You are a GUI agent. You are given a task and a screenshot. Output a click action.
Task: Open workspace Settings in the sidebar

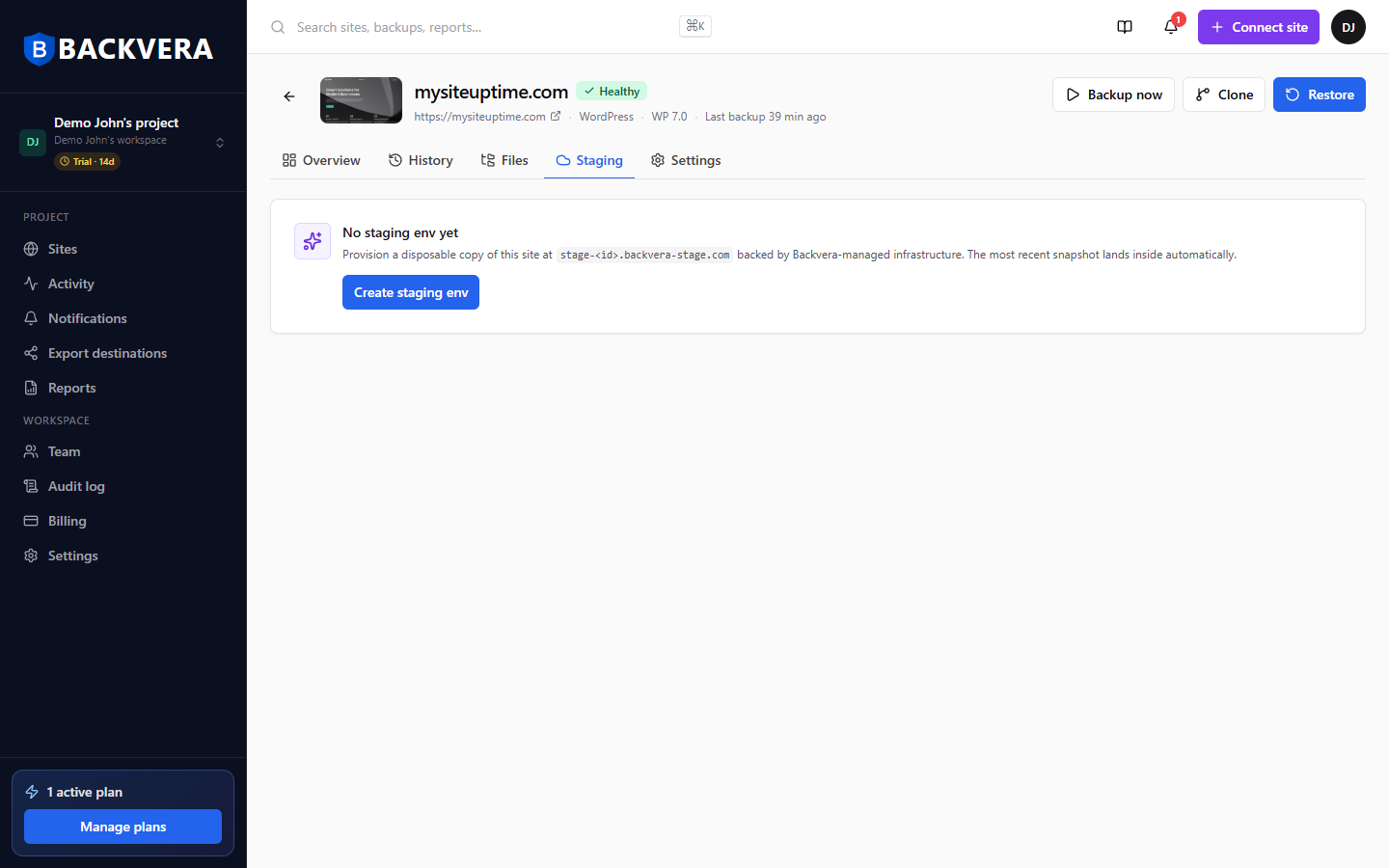point(123,556)
